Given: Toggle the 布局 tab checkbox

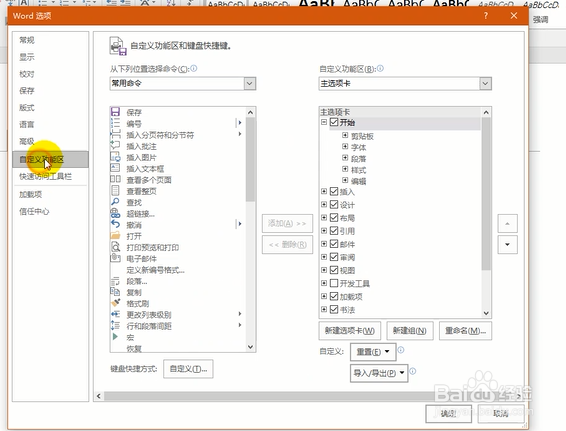Looking at the screenshot, I should 334,218.
